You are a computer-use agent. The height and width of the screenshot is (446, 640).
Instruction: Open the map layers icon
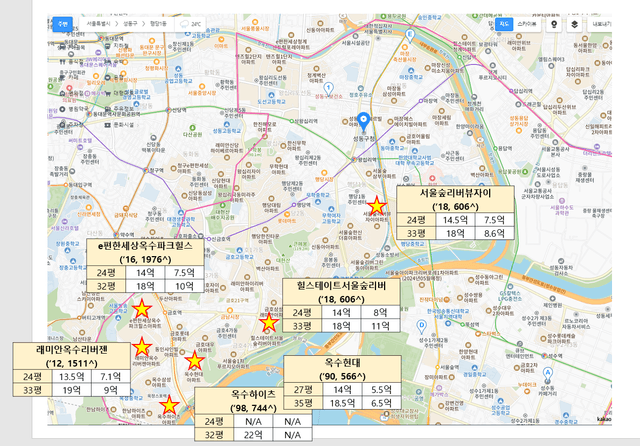(x=574, y=24)
